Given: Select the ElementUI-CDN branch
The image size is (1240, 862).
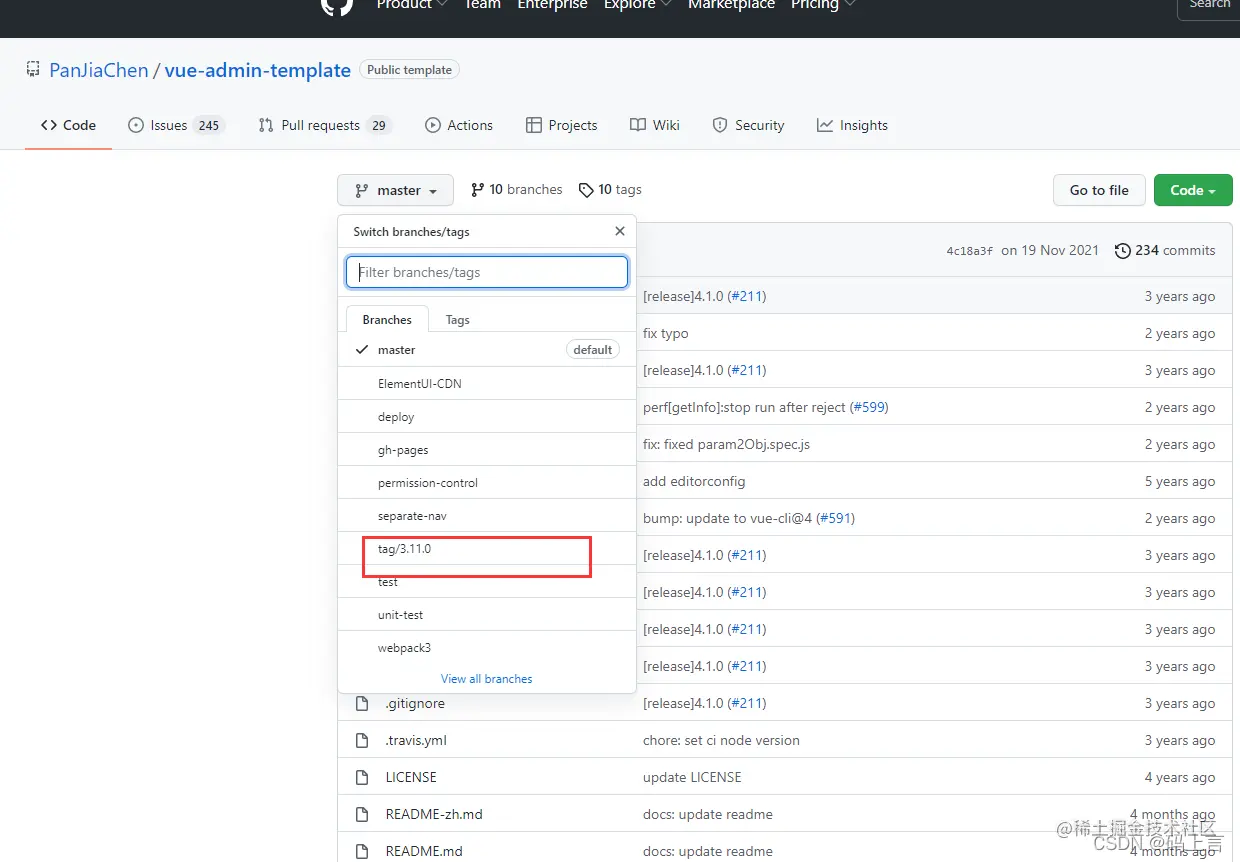Looking at the screenshot, I should coord(487,383).
